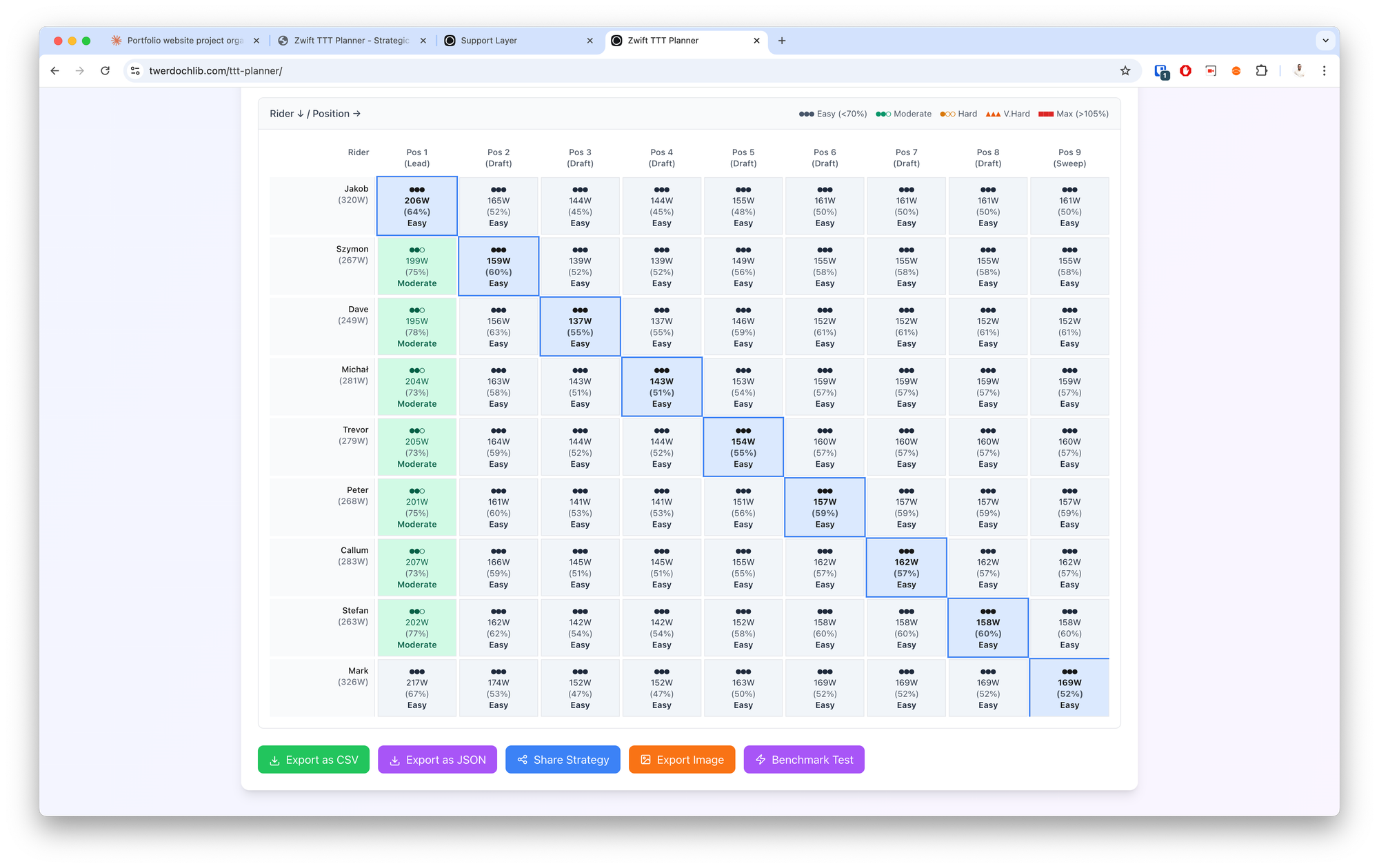The image size is (1379, 868).
Task: Open the tab search chevron at top right
Action: click(1325, 41)
